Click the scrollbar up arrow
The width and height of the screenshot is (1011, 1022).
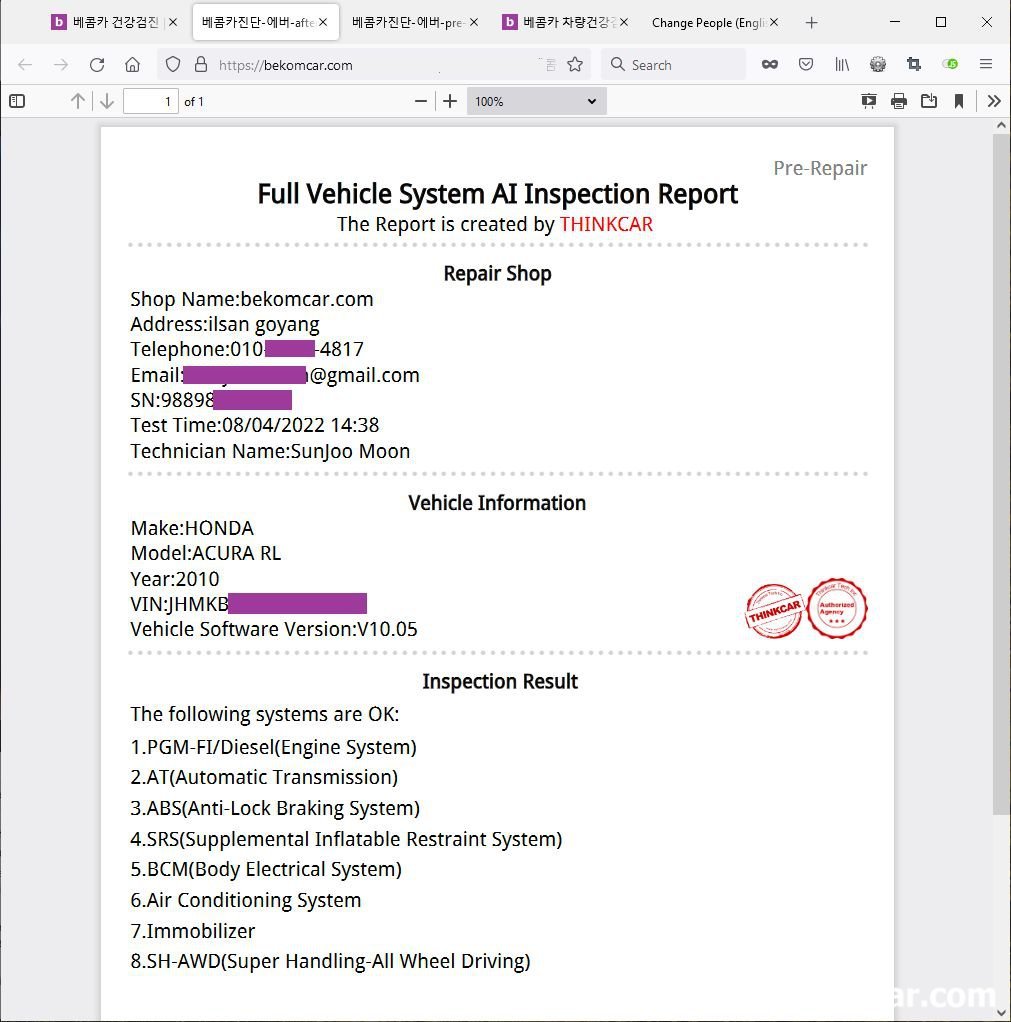[1001, 125]
